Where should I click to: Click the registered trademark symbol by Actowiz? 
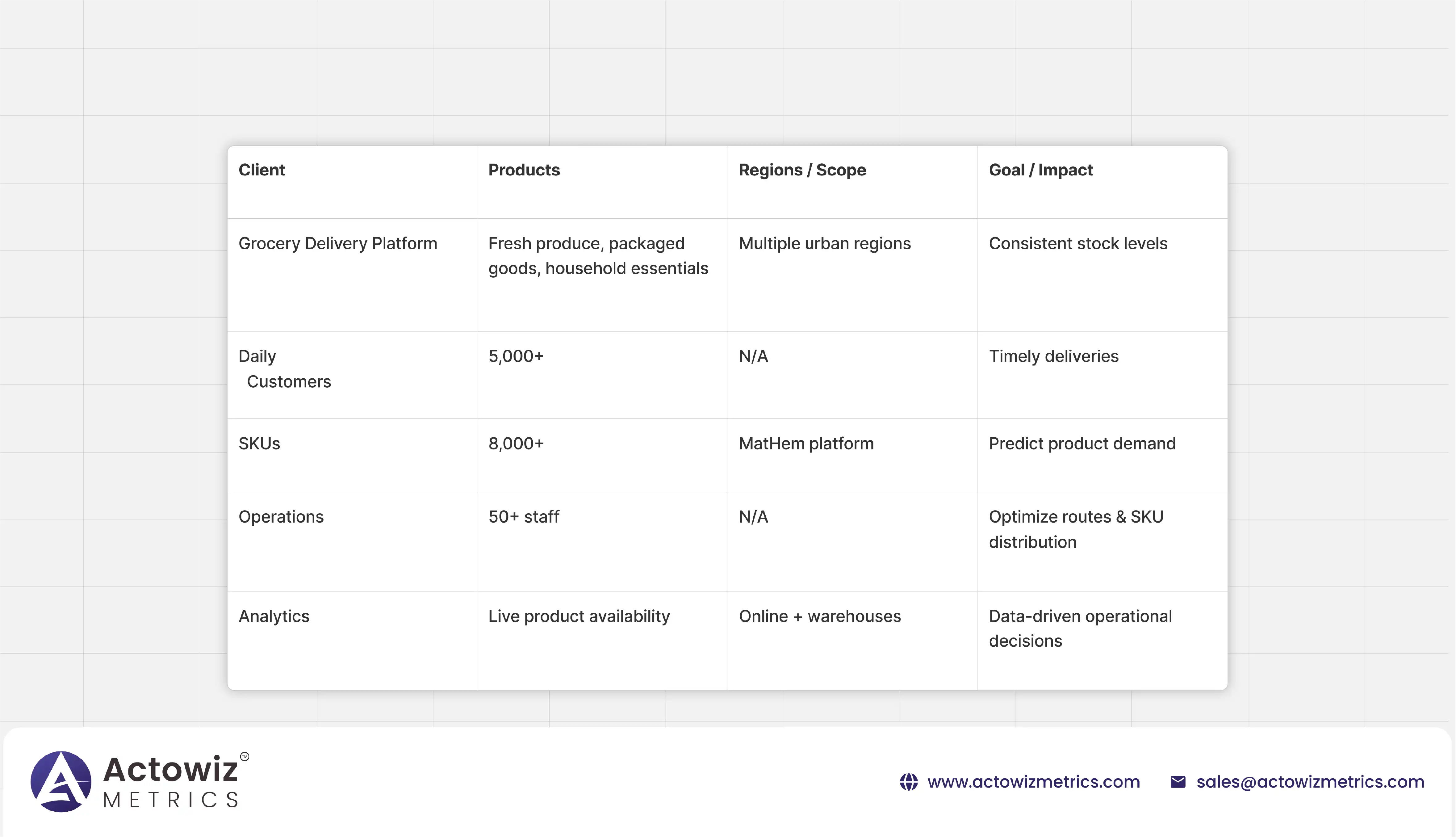(x=245, y=756)
